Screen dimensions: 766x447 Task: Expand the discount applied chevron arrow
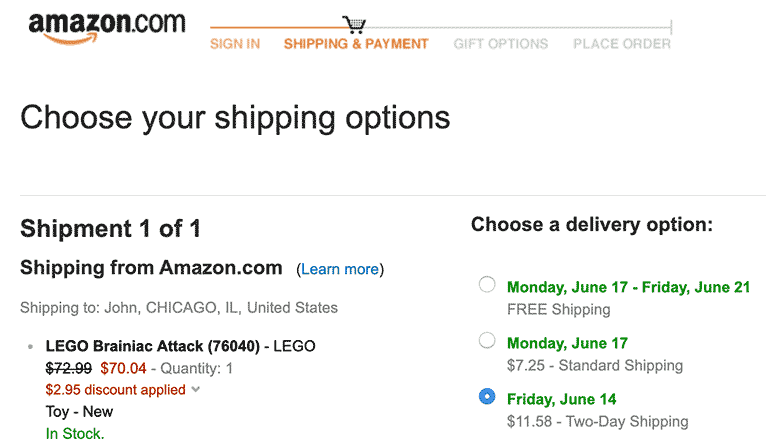click(196, 389)
